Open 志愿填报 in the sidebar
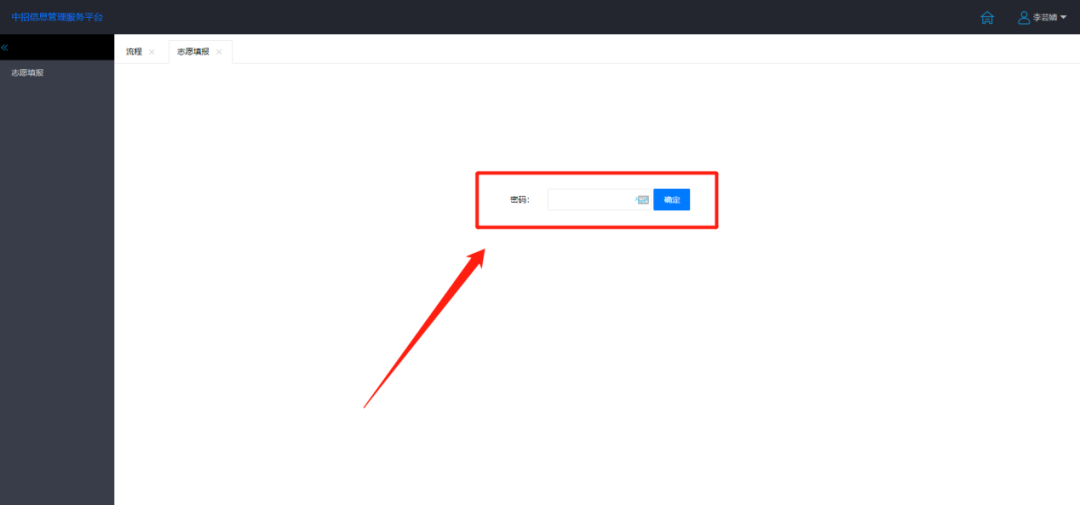 click(x=28, y=72)
